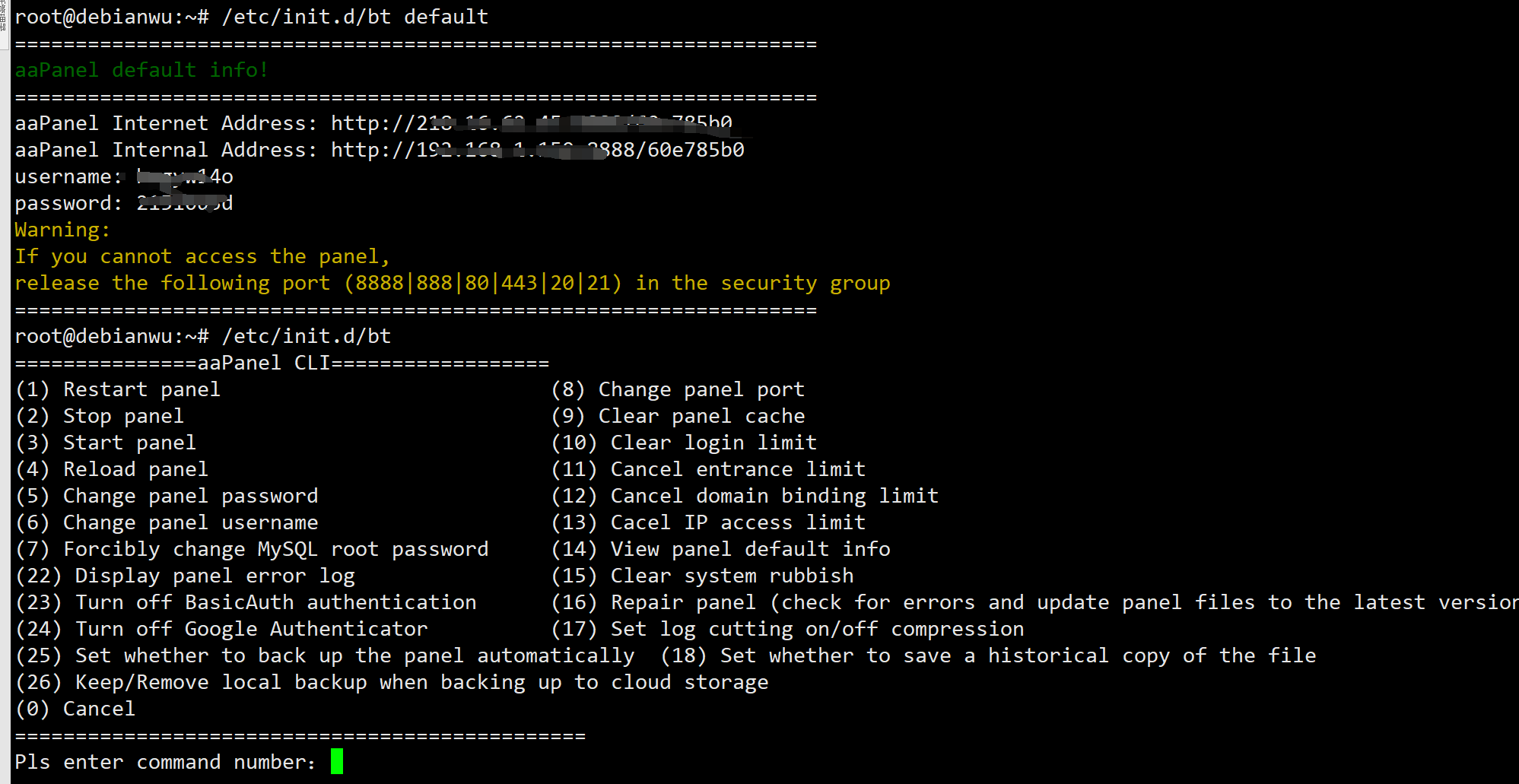Click the "(0) Cancel" menu option

point(75,709)
